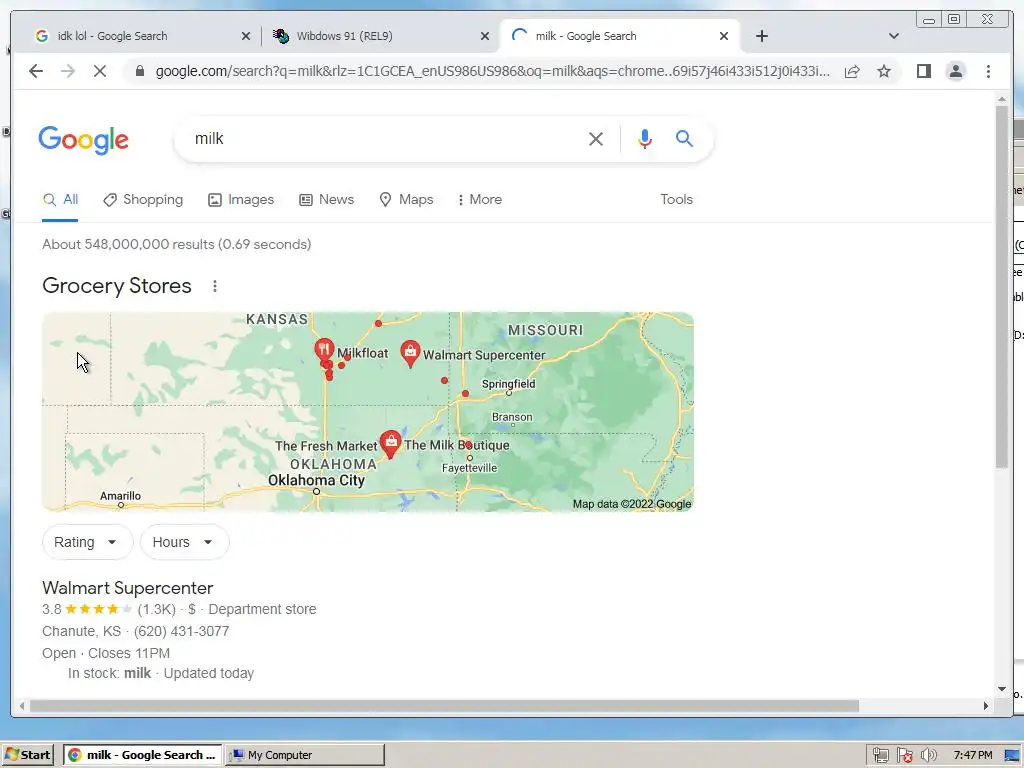Image resolution: width=1024 pixels, height=768 pixels.
Task: Share this page via the share icon
Action: (852, 71)
